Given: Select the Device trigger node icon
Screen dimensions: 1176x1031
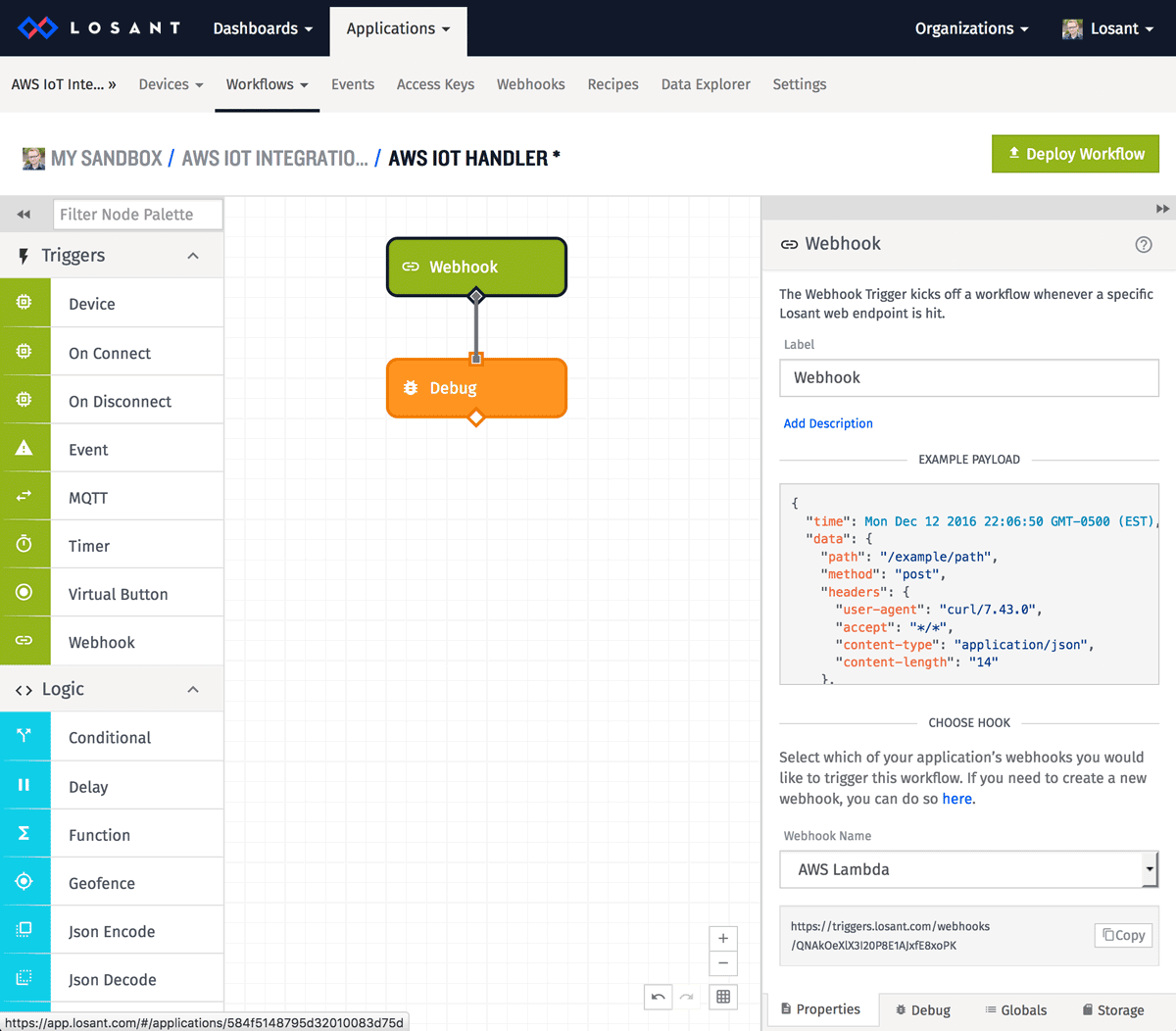Looking at the screenshot, I should point(25,303).
